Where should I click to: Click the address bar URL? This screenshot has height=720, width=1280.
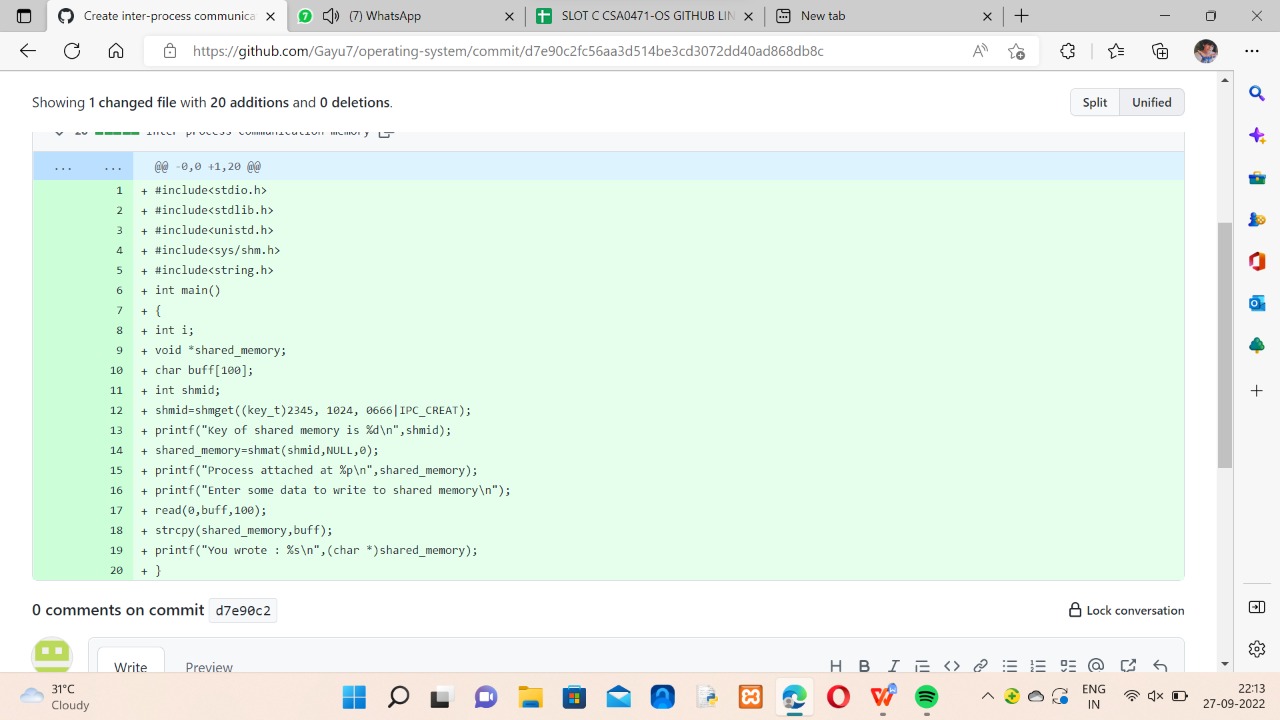click(x=508, y=51)
